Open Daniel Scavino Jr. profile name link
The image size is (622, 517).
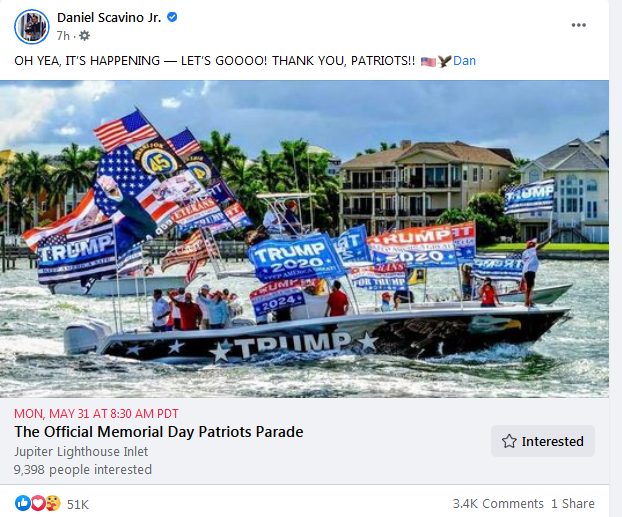[109, 17]
